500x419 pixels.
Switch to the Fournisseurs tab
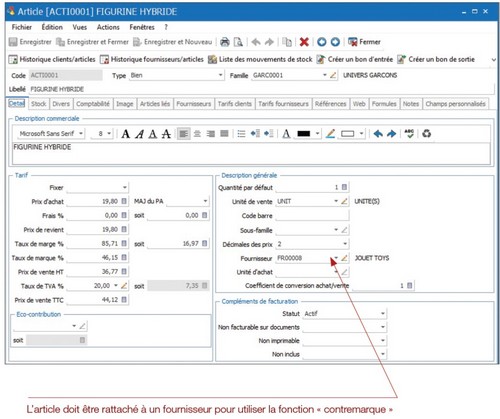(194, 104)
